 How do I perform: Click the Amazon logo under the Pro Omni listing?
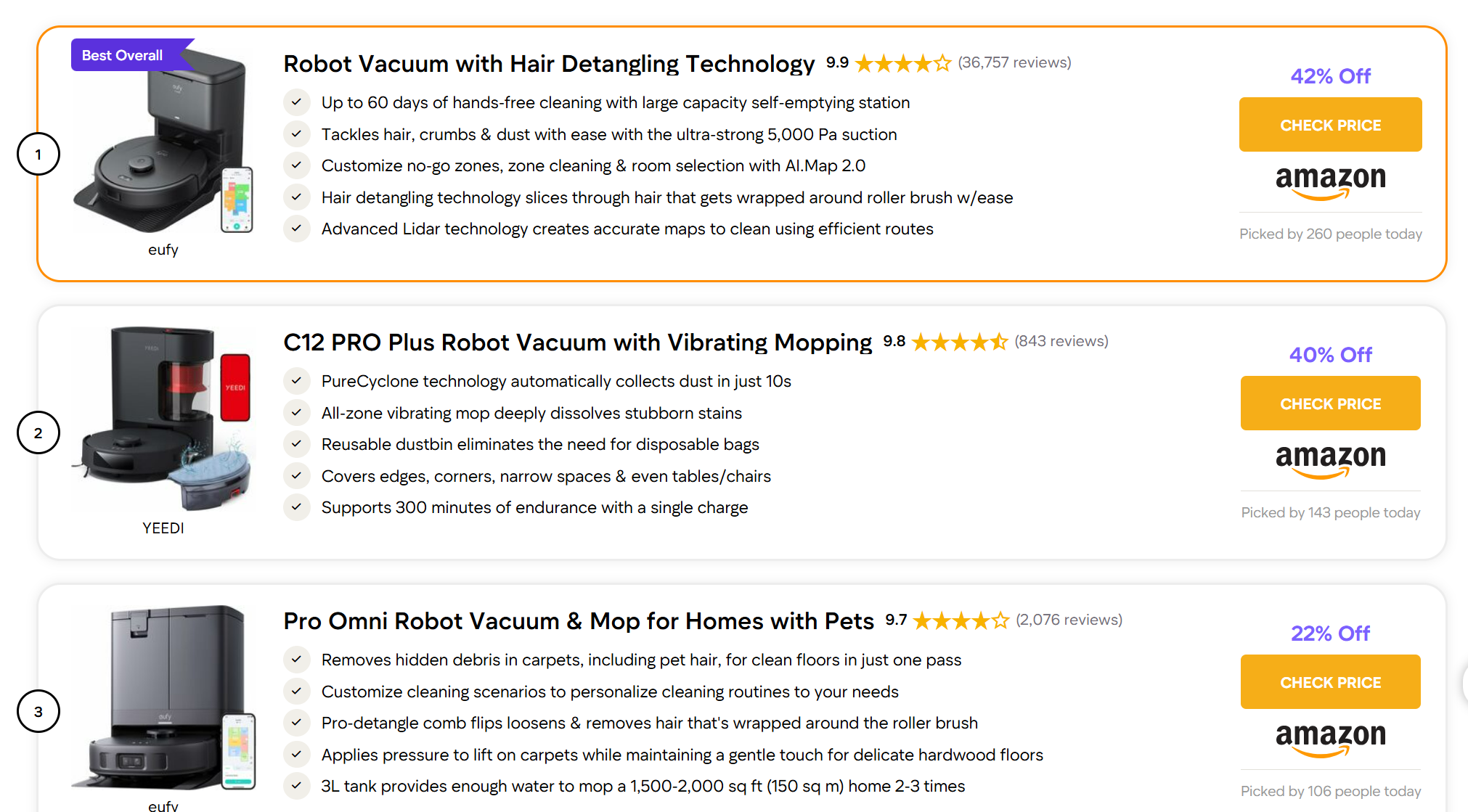click(1330, 740)
